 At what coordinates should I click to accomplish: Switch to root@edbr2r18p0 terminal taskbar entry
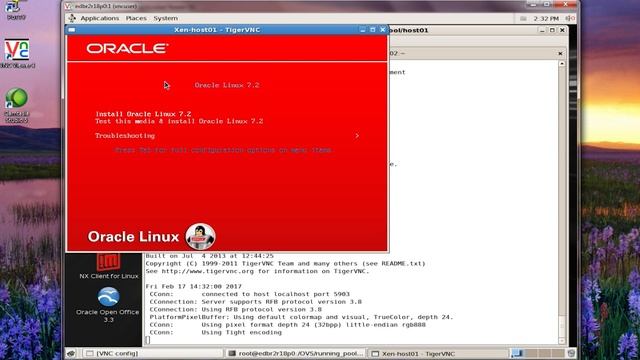pos(296,353)
